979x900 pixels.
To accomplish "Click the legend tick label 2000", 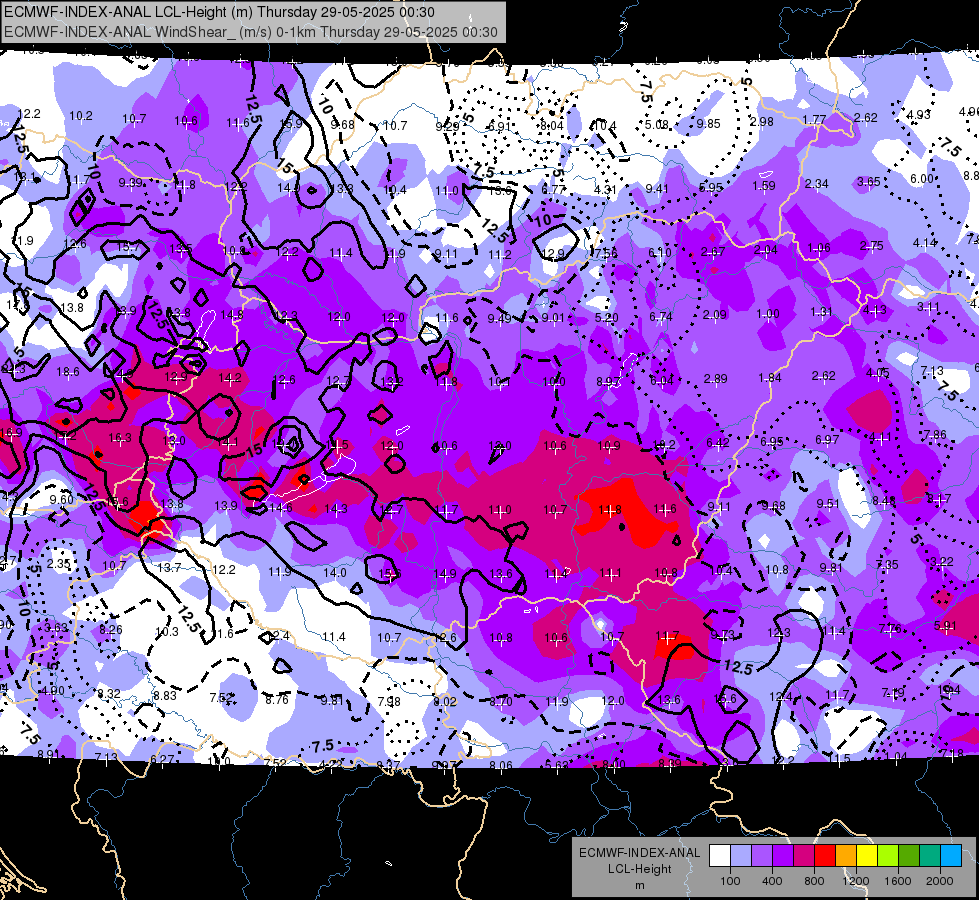I will click(x=940, y=881).
